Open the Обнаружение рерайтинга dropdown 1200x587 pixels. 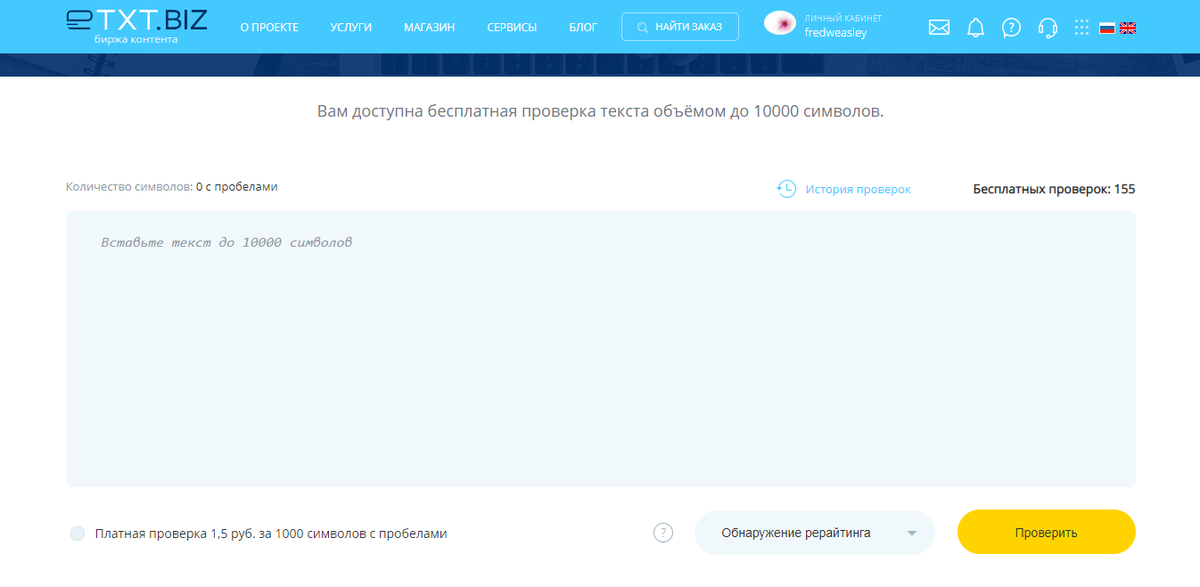[814, 532]
